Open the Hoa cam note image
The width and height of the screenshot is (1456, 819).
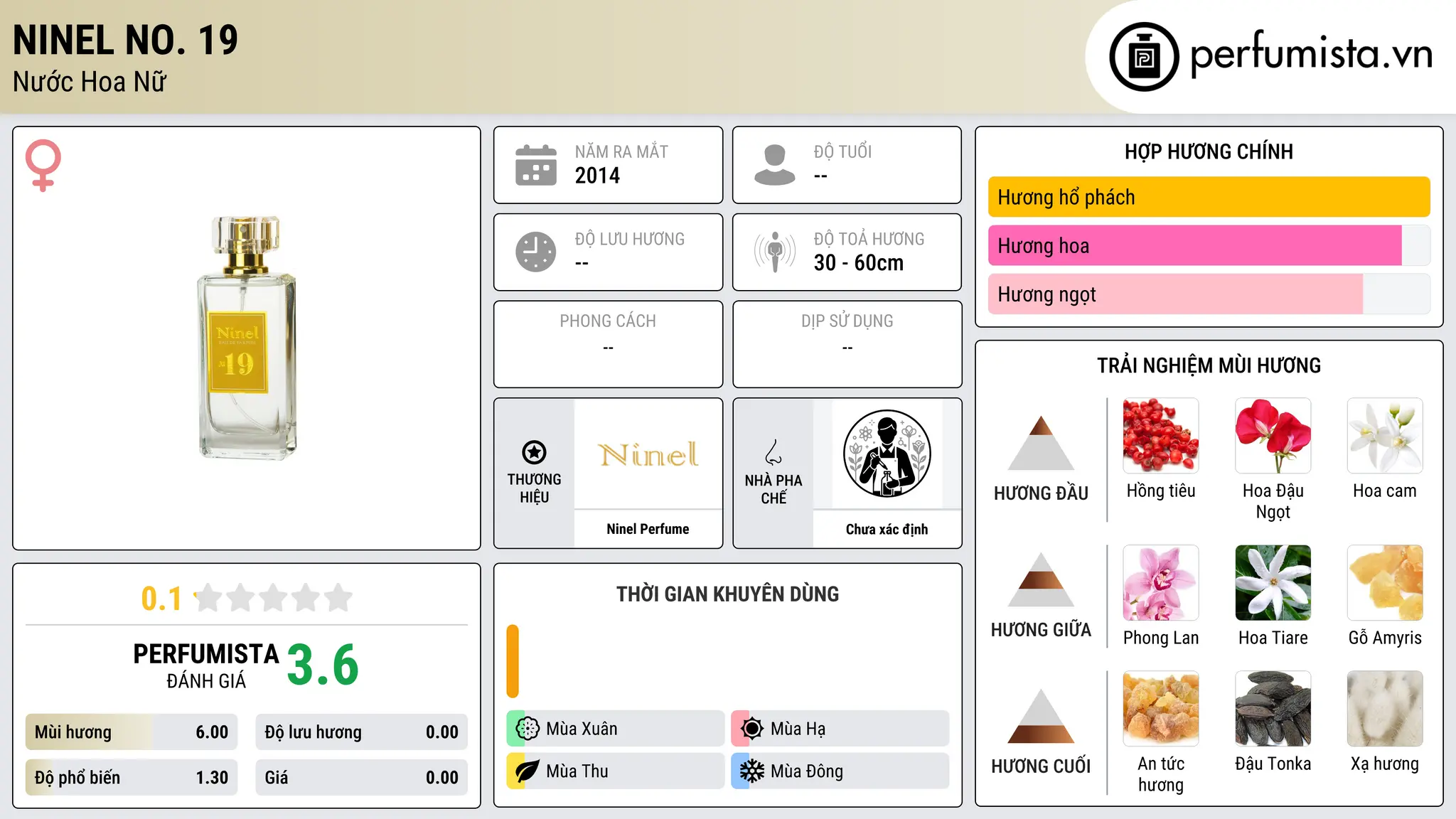pos(1385,436)
